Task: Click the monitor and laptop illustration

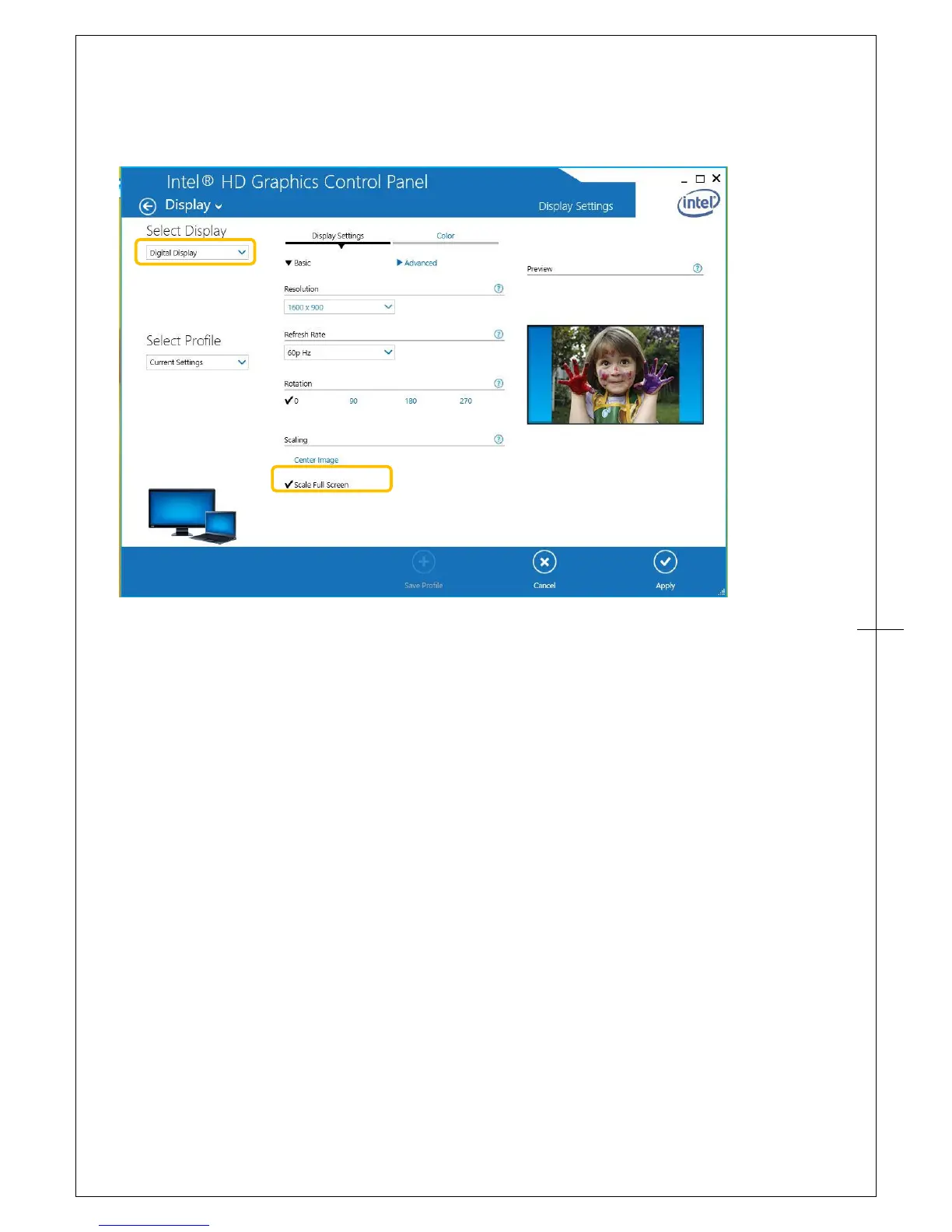Action: (x=192, y=516)
